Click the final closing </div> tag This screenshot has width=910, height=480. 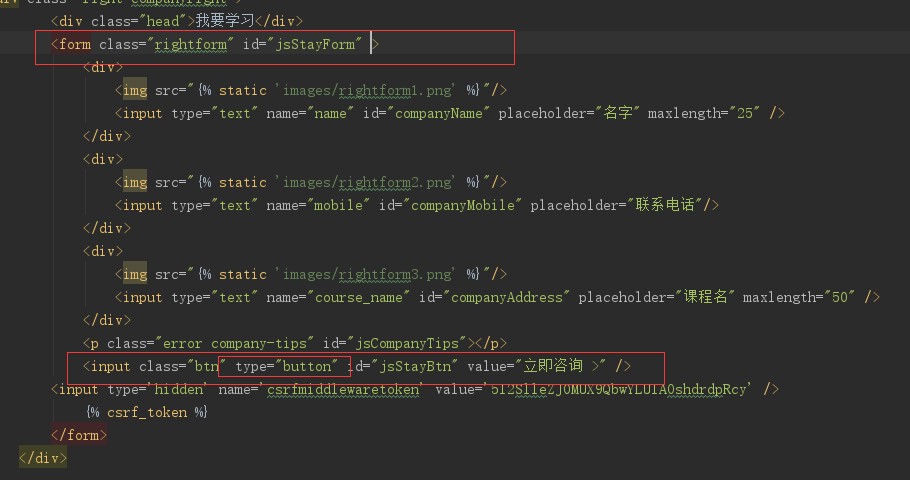click(x=43, y=458)
